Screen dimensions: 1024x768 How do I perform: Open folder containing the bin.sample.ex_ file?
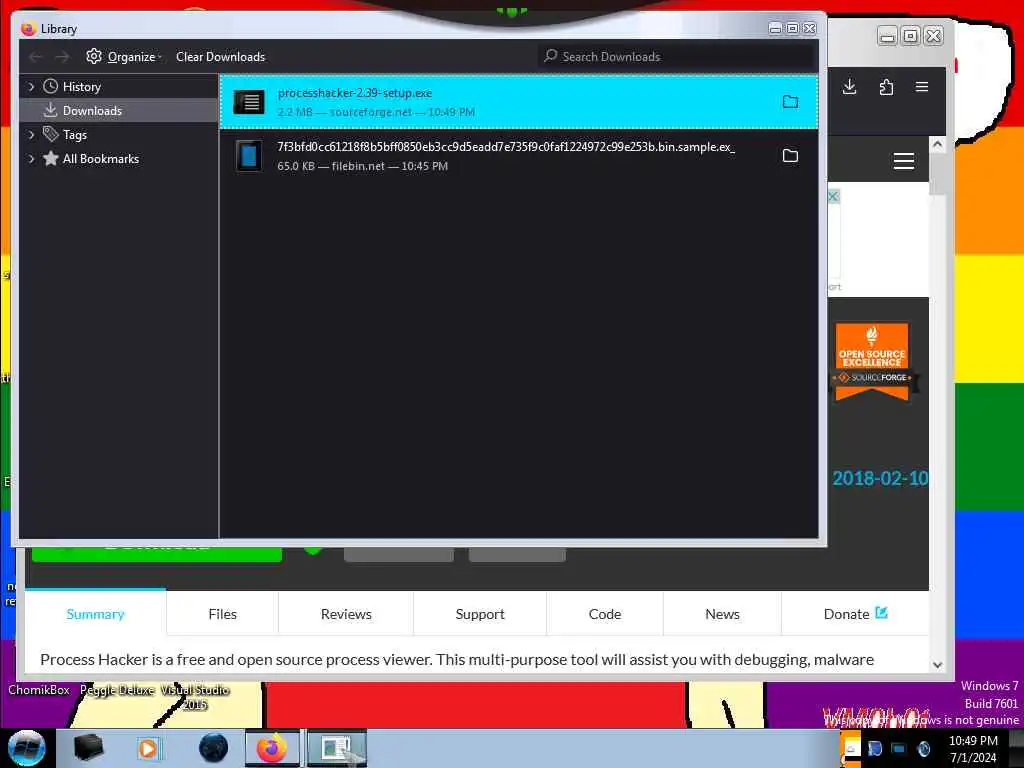pyautogui.click(x=790, y=155)
